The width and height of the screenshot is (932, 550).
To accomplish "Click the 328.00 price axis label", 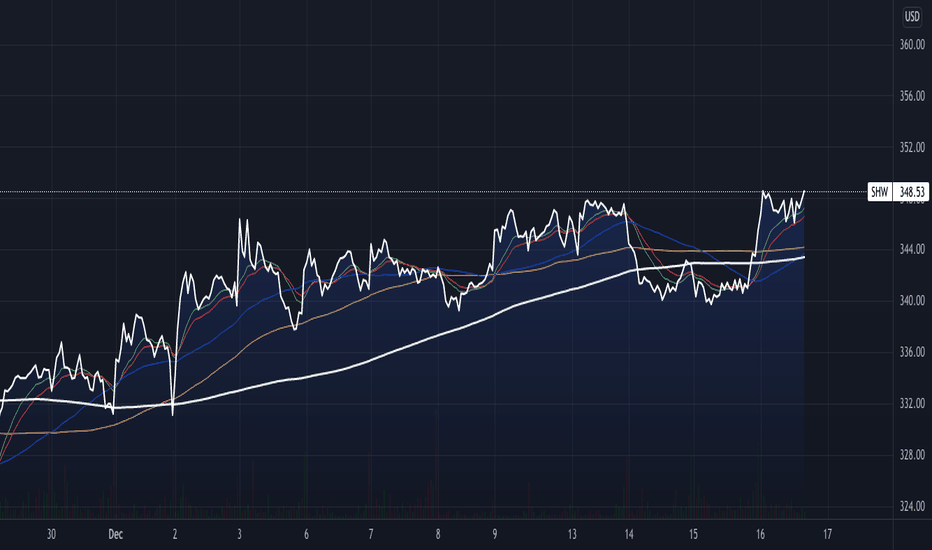I will click(912, 455).
